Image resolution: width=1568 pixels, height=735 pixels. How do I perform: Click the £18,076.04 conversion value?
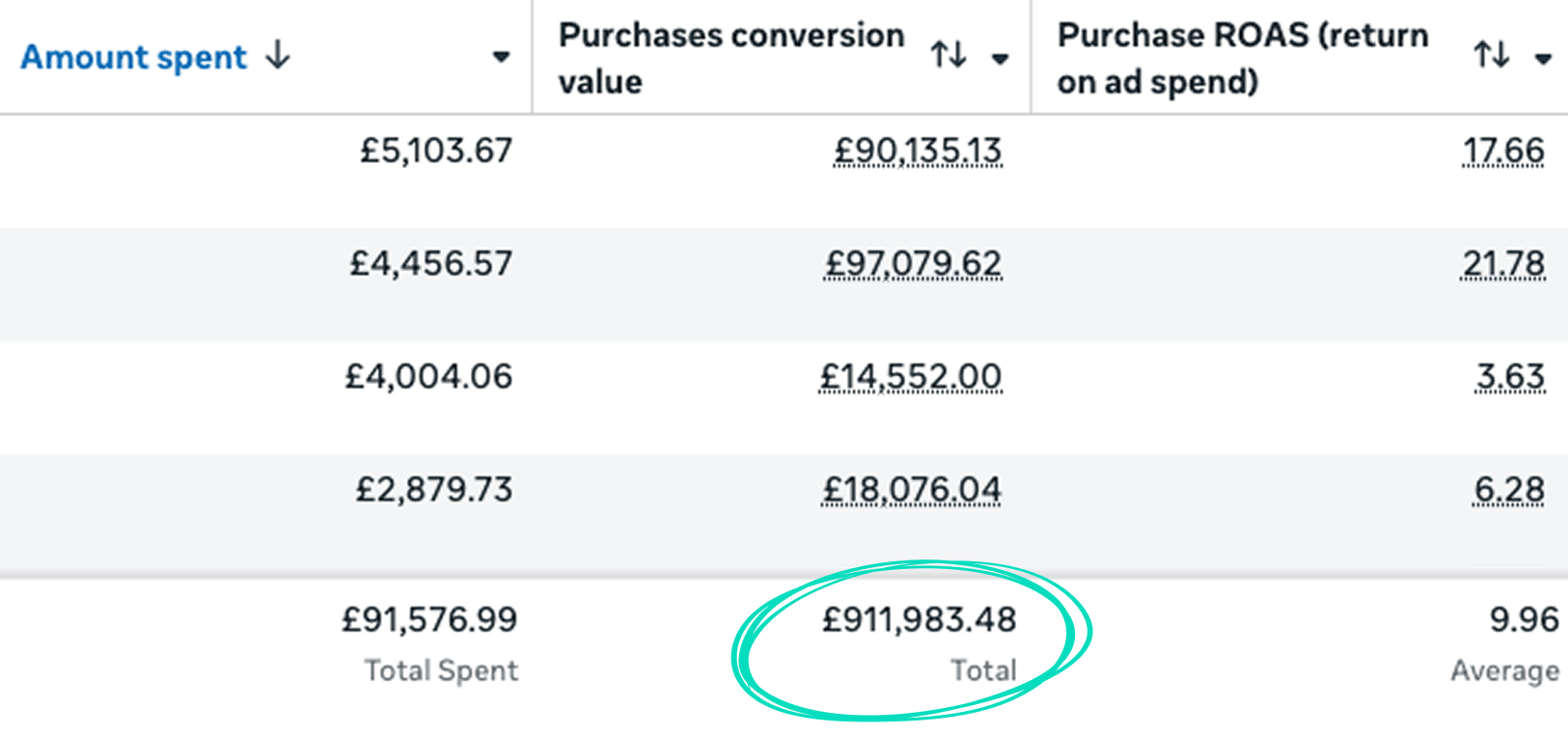(x=911, y=490)
